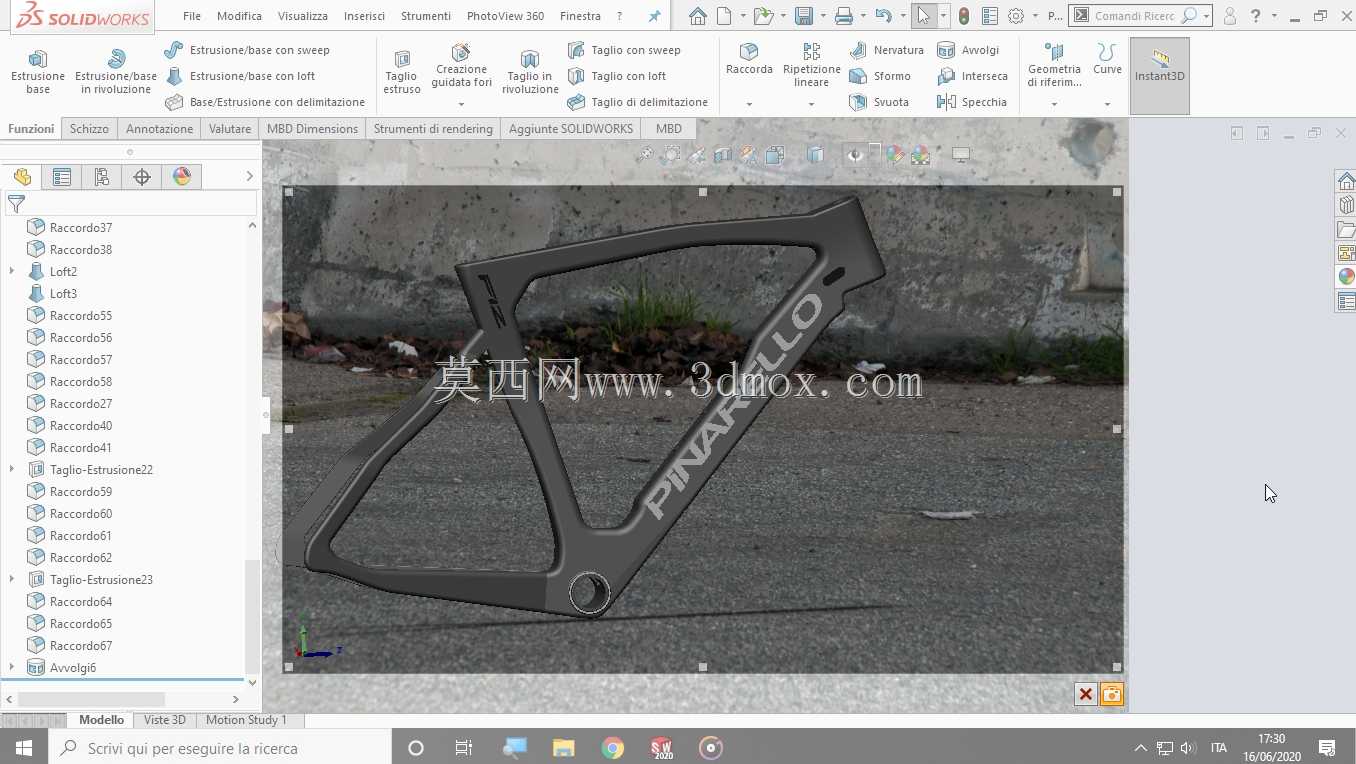Open the Strumenti menu
Screen dimensions: 1356x764
[426, 16]
